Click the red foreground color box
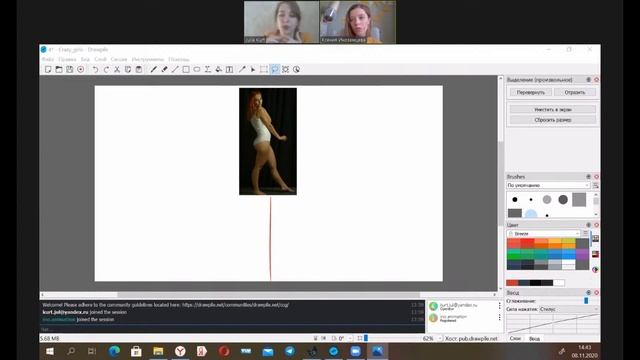This screenshot has height=360, width=640. [512, 283]
